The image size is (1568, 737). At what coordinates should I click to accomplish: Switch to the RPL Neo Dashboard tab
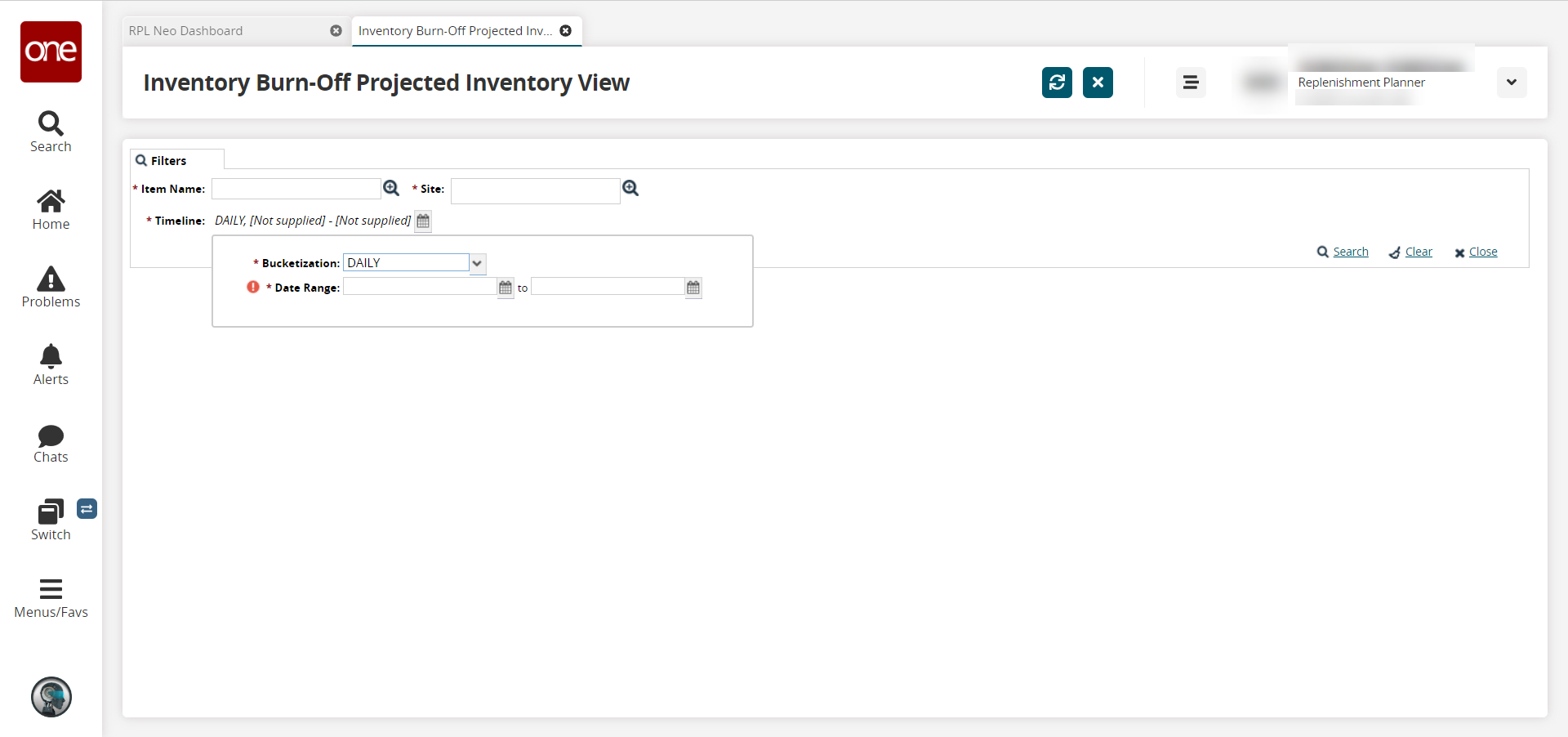coord(186,31)
